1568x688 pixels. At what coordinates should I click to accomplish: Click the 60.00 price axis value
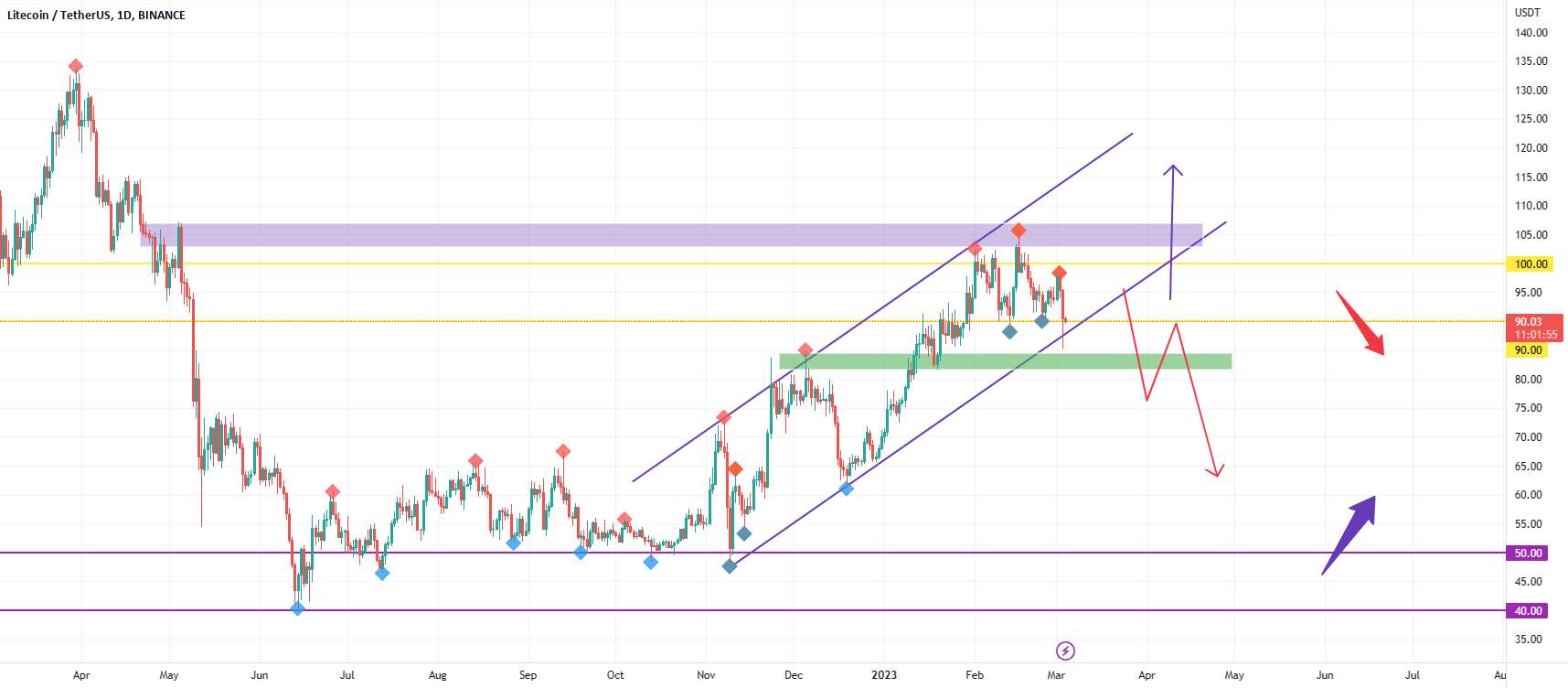click(1528, 495)
